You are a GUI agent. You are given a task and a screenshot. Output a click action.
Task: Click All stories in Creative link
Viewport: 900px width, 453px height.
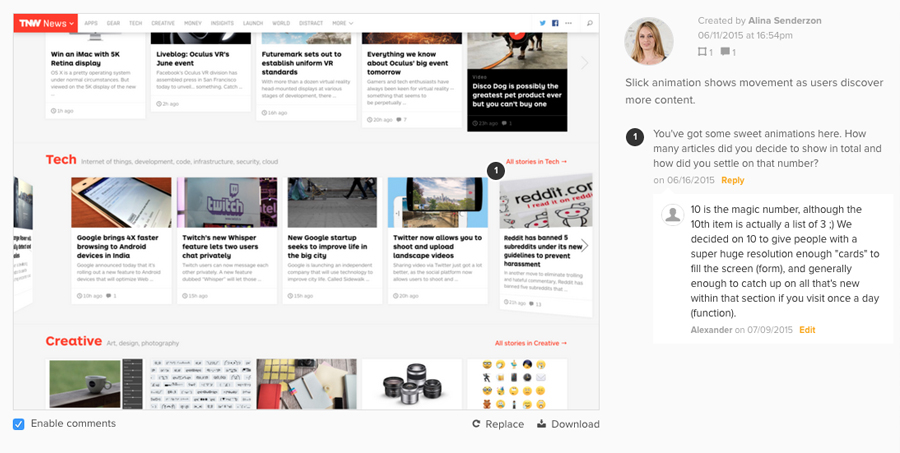tap(531, 343)
